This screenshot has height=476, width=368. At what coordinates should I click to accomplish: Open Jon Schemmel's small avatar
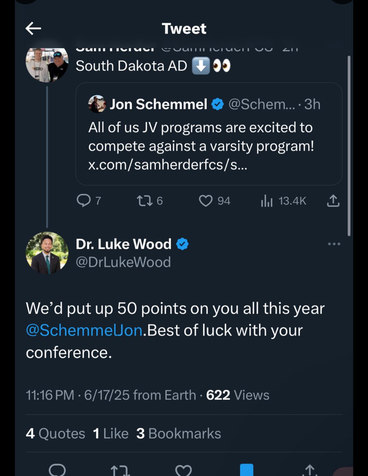(97, 104)
